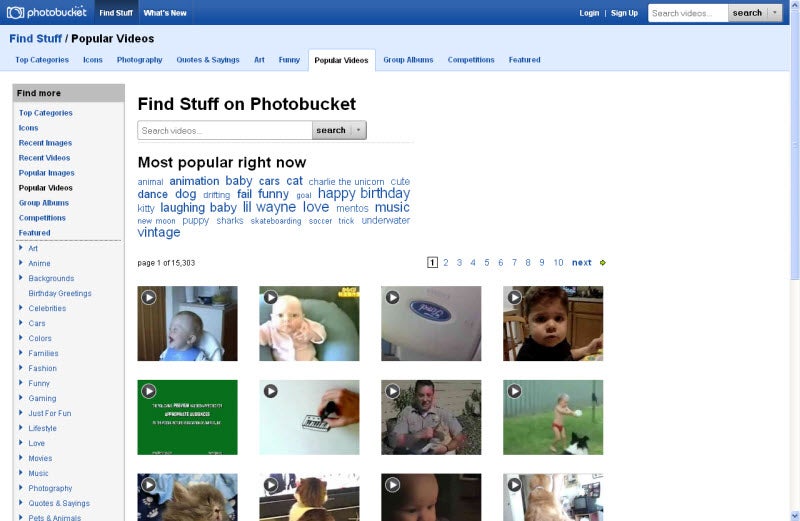Open the Group Albums tab
This screenshot has height=521, width=800.
(408, 60)
